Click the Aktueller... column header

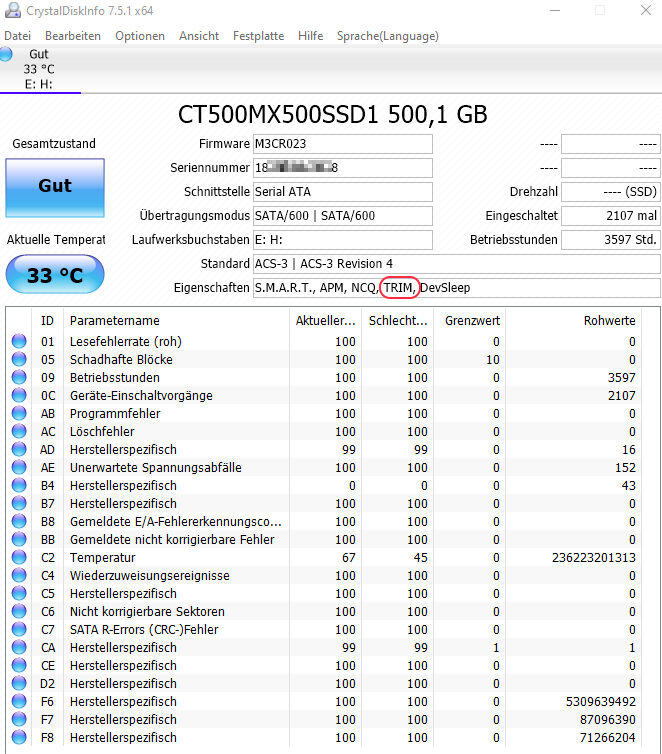pyautogui.click(x=325, y=321)
